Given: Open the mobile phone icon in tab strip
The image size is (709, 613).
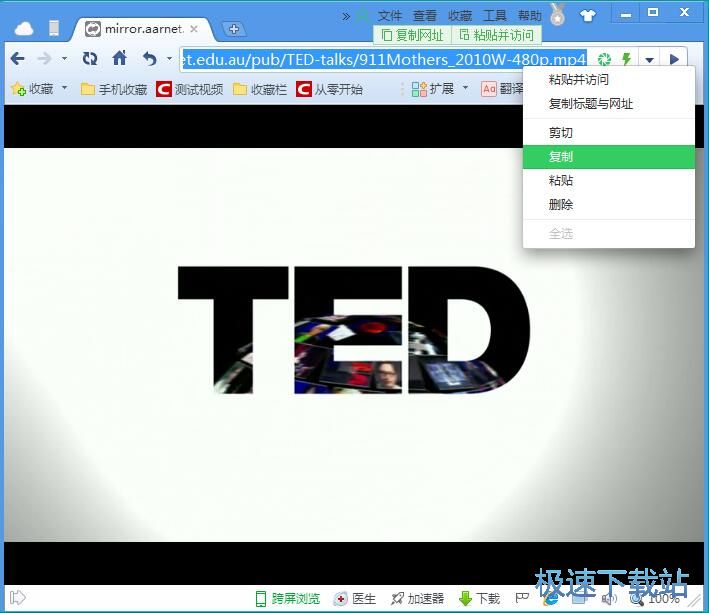Looking at the screenshot, I should tap(54, 28).
